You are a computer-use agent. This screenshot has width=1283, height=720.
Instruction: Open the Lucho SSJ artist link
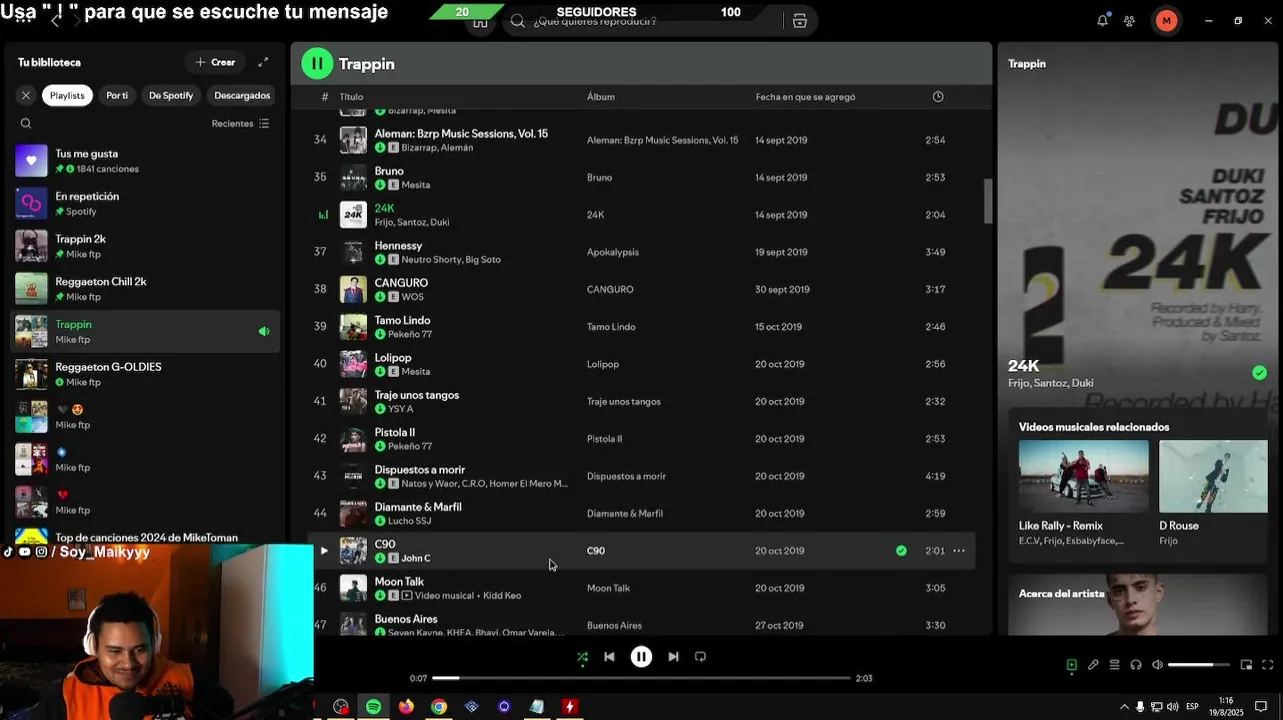[x=410, y=521]
